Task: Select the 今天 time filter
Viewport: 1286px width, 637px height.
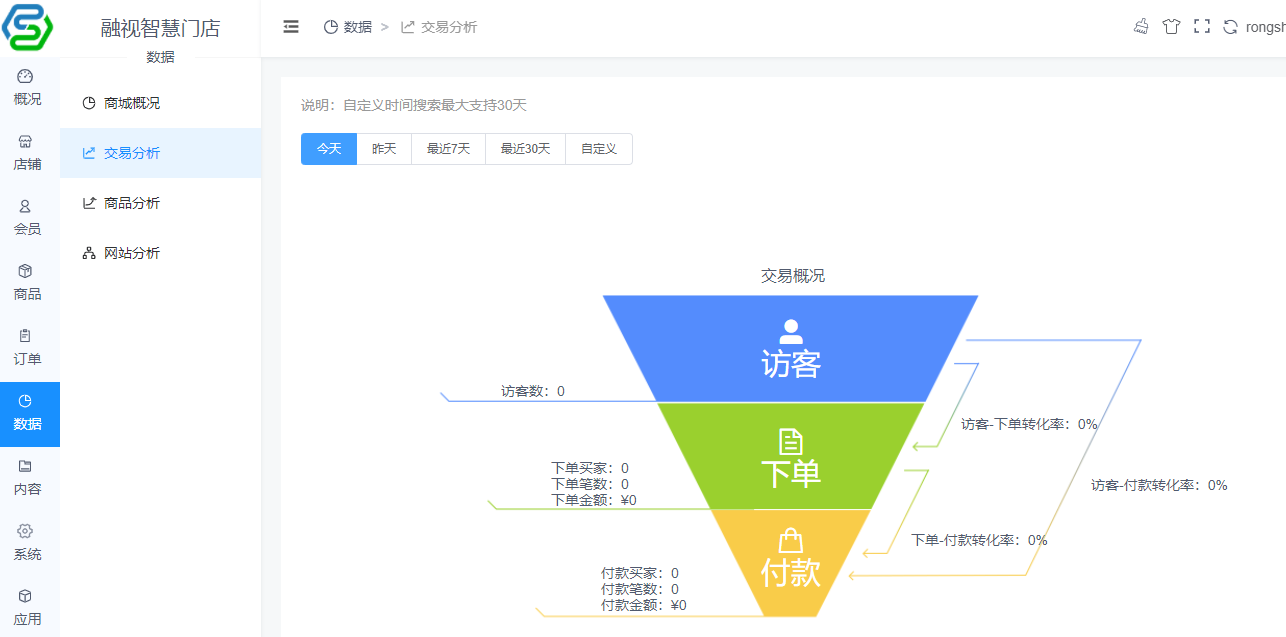Action: pyautogui.click(x=329, y=149)
